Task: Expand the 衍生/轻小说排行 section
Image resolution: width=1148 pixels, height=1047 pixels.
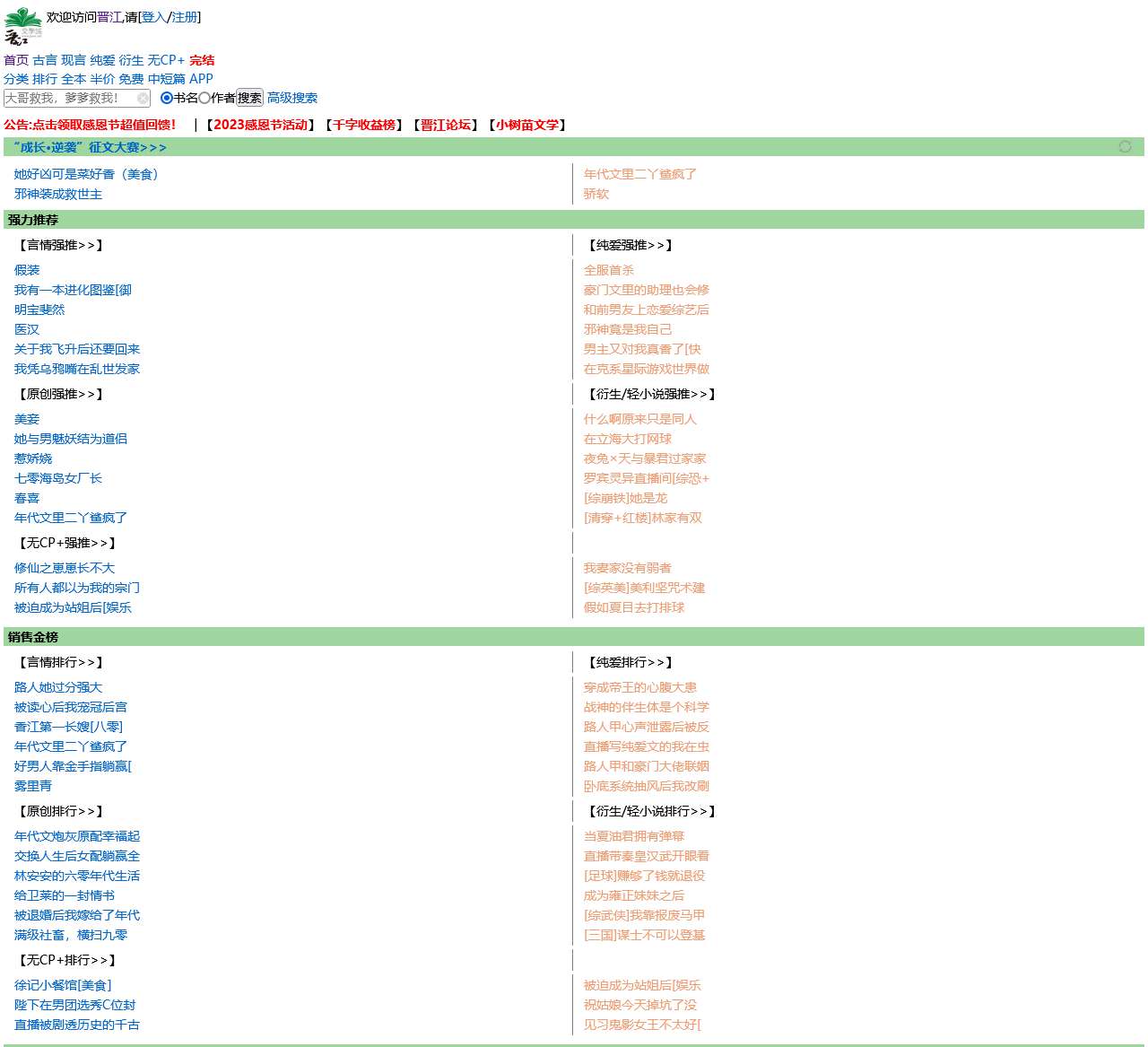Action: (652, 811)
